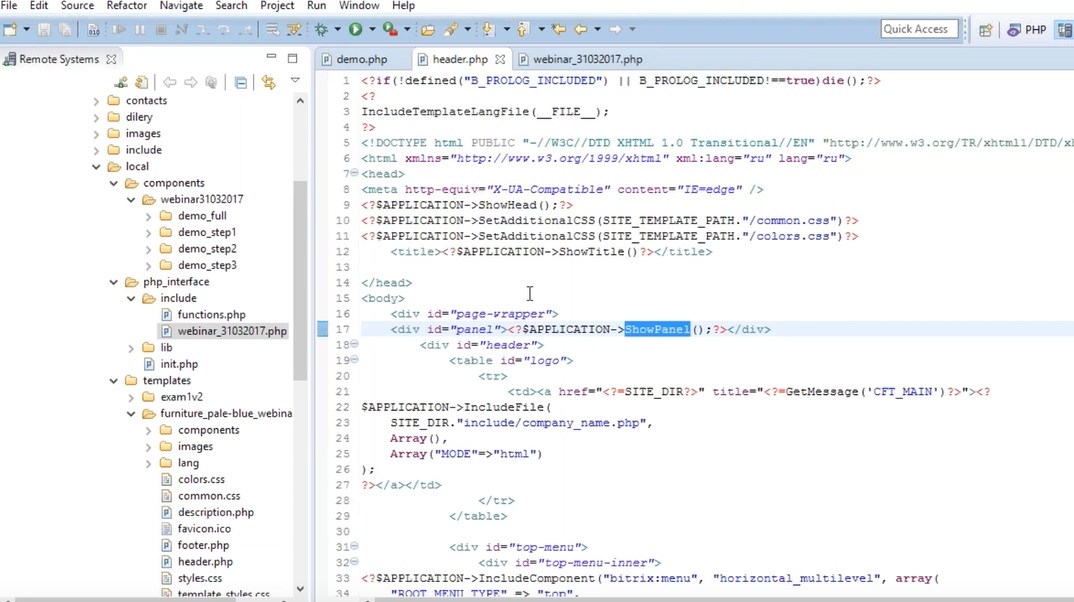Viewport: 1074px width, 602px height.
Task: Click the New file wizard icon
Action: click(x=10, y=29)
